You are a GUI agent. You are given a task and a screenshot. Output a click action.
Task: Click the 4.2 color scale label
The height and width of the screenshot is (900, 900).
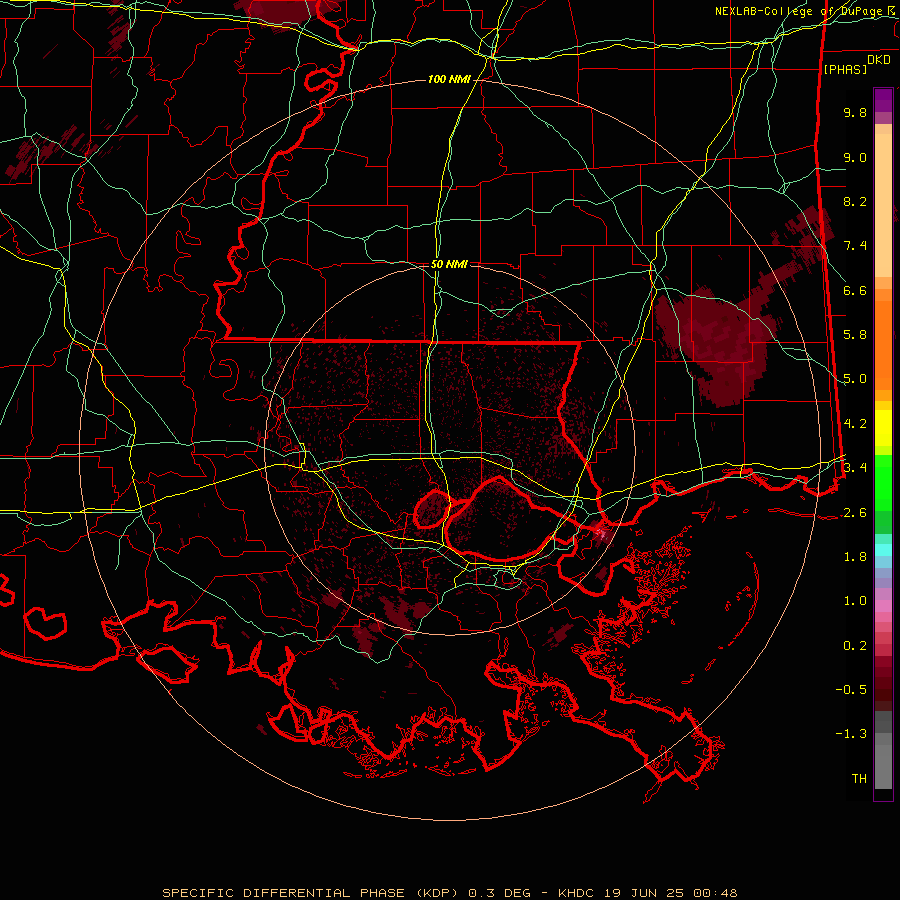[x=855, y=424]
